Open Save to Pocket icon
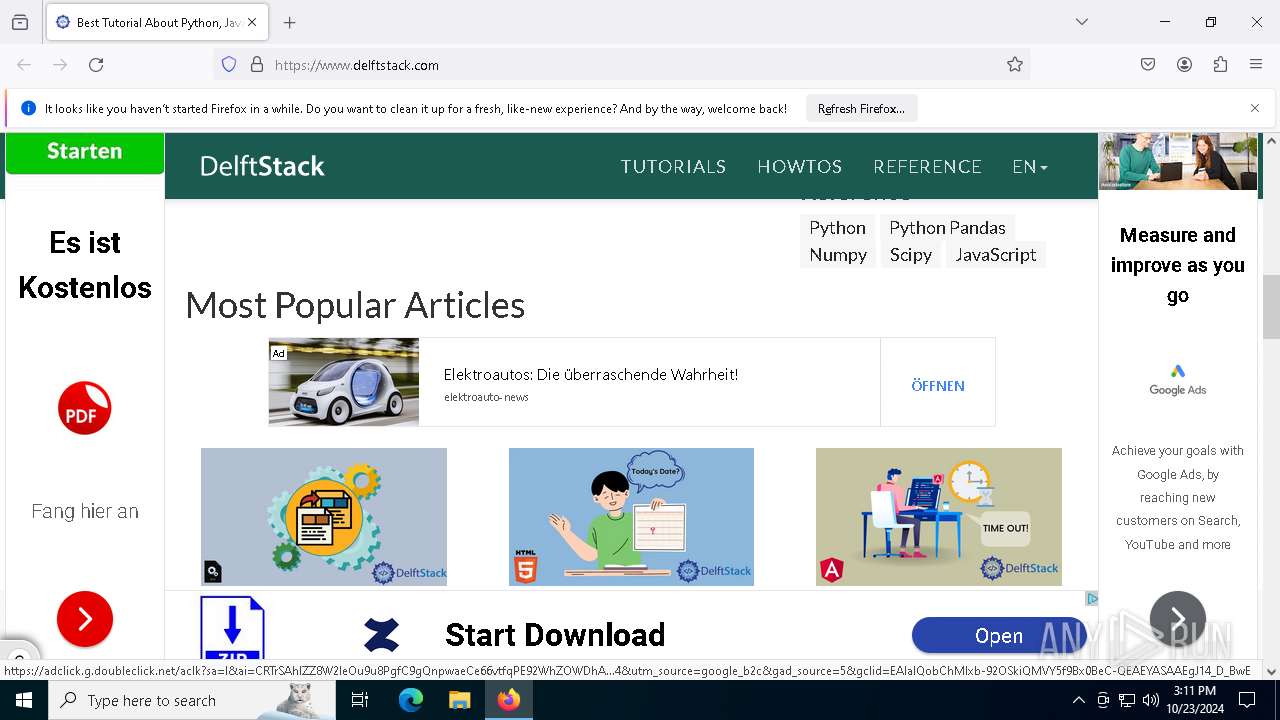This screenshot has height=720, width=1280. (x=1148, y=65)
